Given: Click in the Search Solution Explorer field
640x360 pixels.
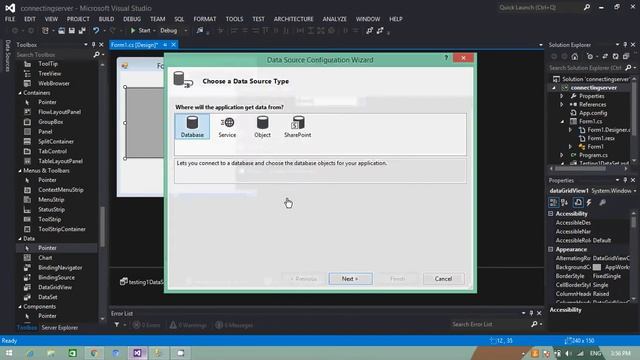Looking at the screenshot, I should (585, 68).
